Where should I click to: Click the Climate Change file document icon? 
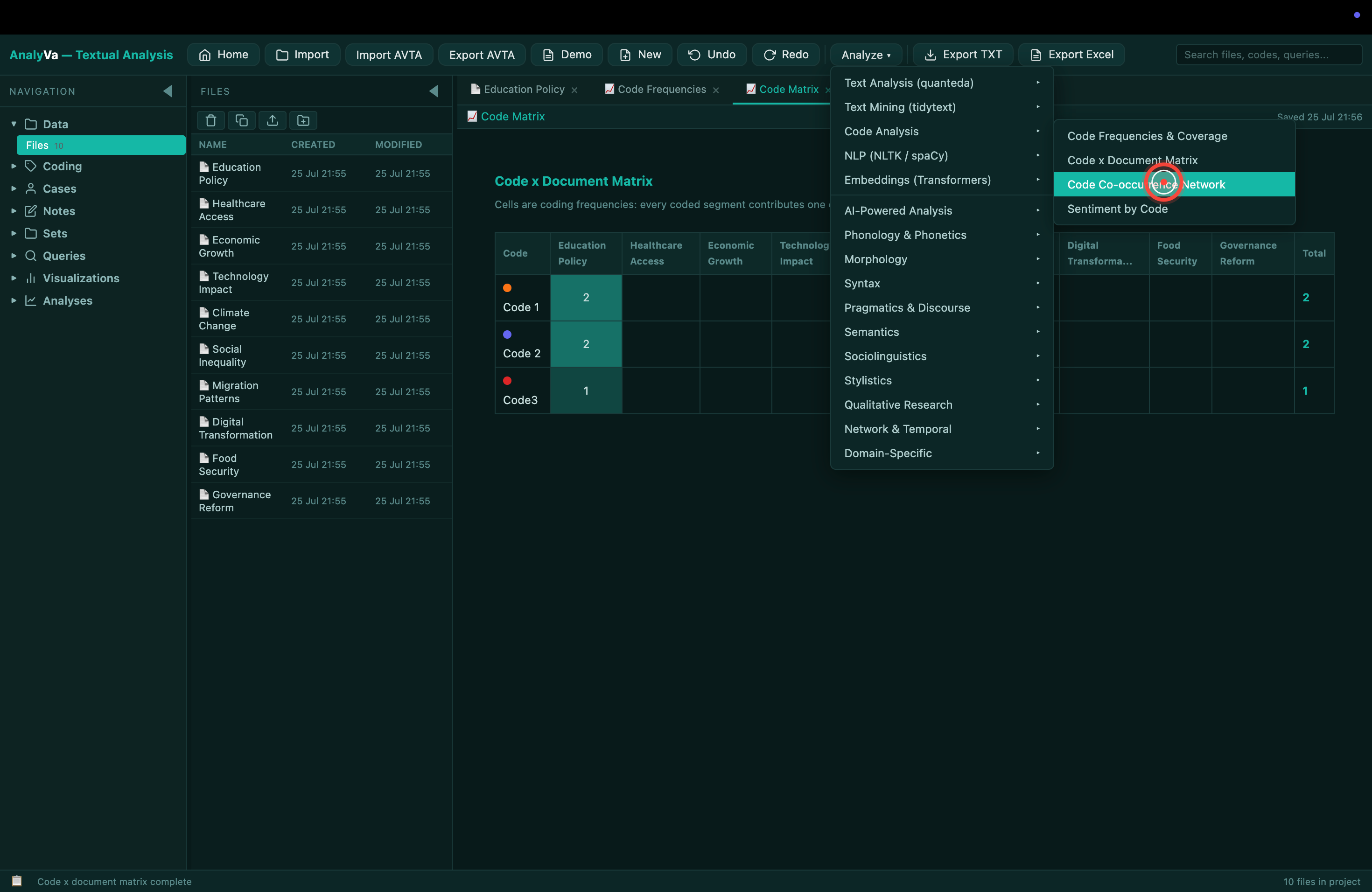click(x=203, y=312)
